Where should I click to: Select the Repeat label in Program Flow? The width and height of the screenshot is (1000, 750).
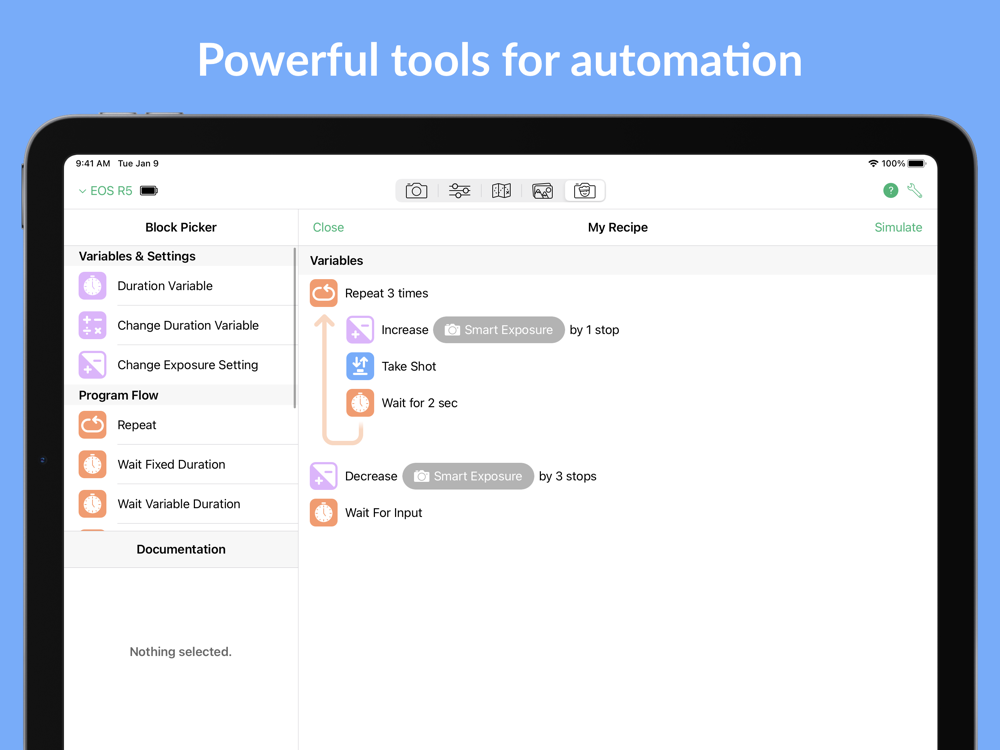[136, 425]
